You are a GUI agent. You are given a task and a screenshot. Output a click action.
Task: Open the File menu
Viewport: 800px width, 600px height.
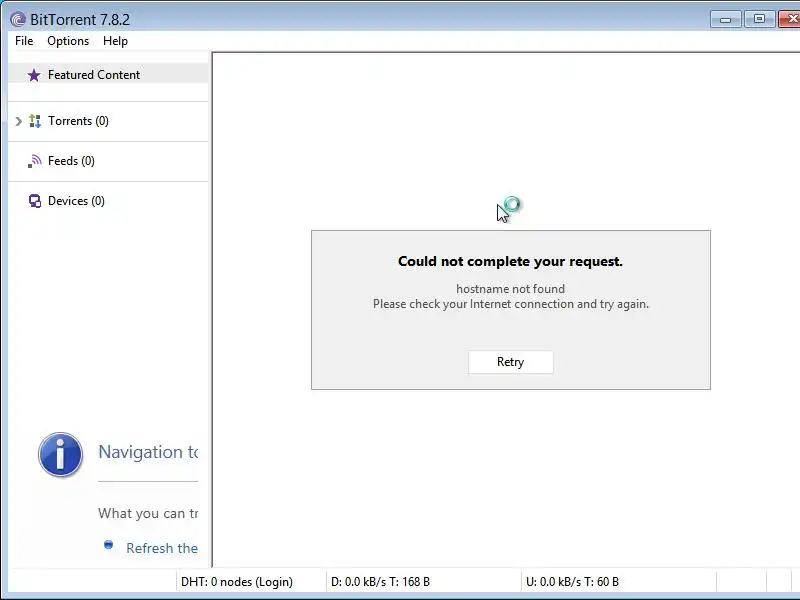(24, 41)
